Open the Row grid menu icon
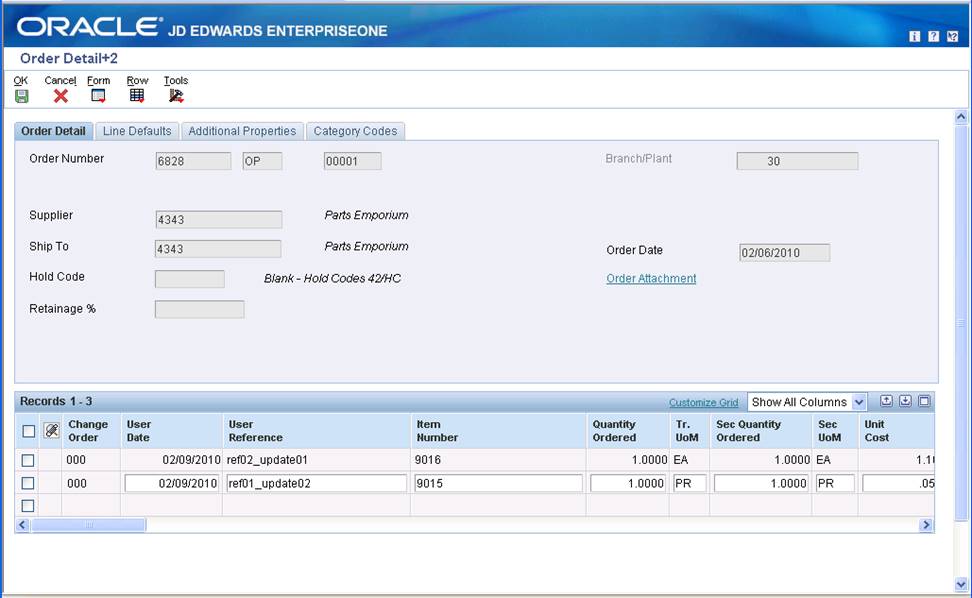Viewport: 972px width, 598px height. tap(137, 95)
